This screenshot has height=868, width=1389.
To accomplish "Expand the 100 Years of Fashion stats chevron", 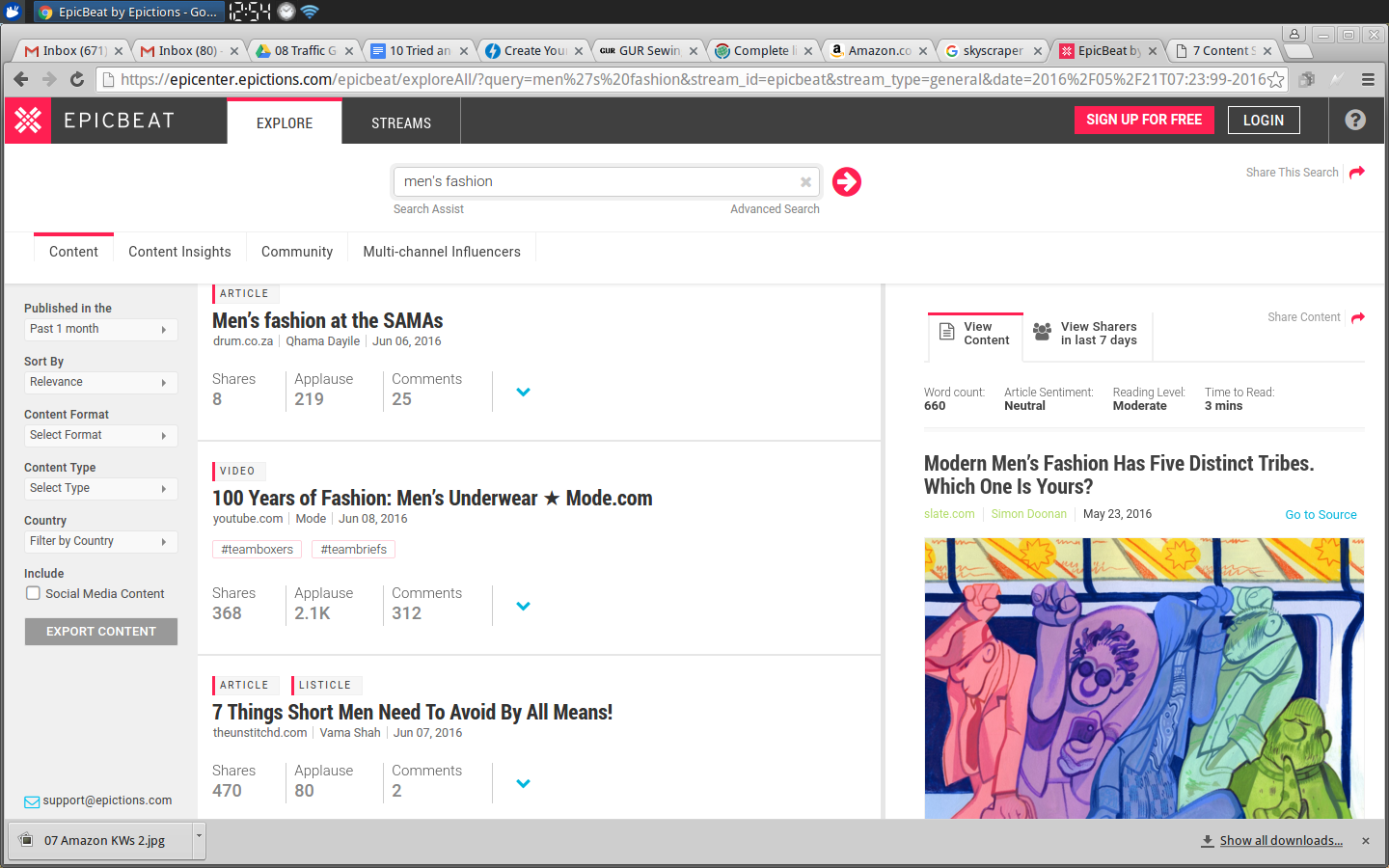I will [523, 606].
